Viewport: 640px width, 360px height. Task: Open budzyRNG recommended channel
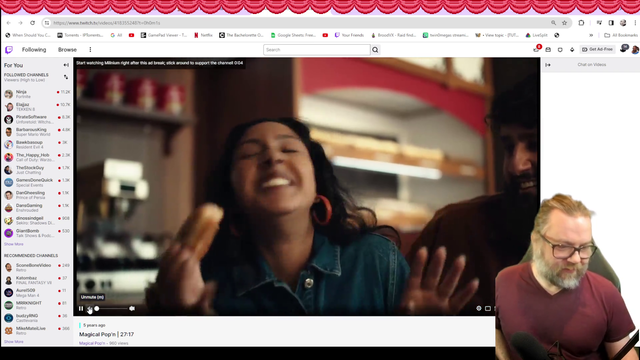[x=37, y=318]
